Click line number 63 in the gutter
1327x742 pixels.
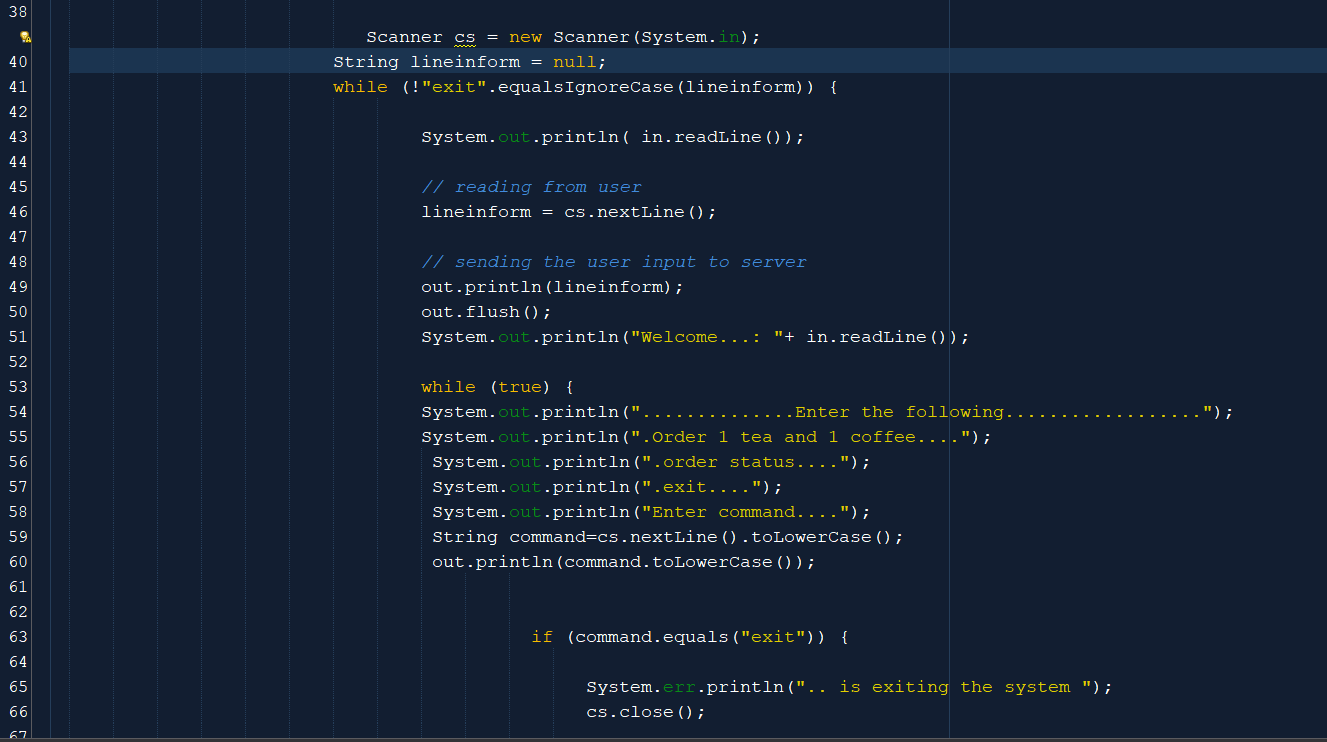click(x=18, y=637)
